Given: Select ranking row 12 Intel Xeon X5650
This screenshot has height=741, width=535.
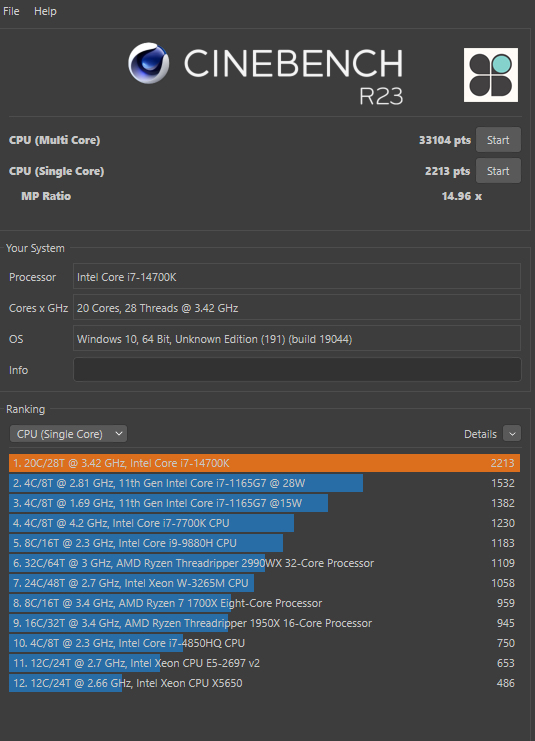Looking at the screenshot, I should [x=264, y=683].
